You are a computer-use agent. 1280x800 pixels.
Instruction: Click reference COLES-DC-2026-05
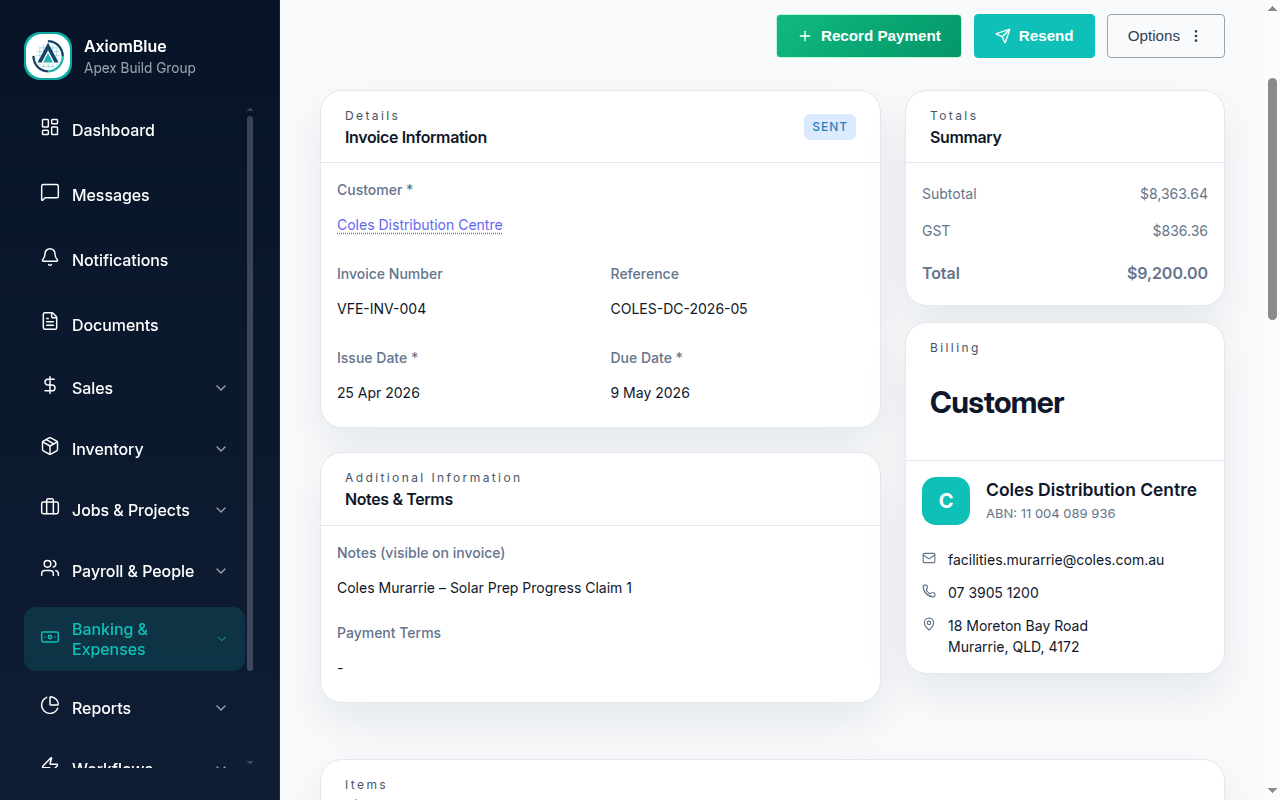pos(679,309)
